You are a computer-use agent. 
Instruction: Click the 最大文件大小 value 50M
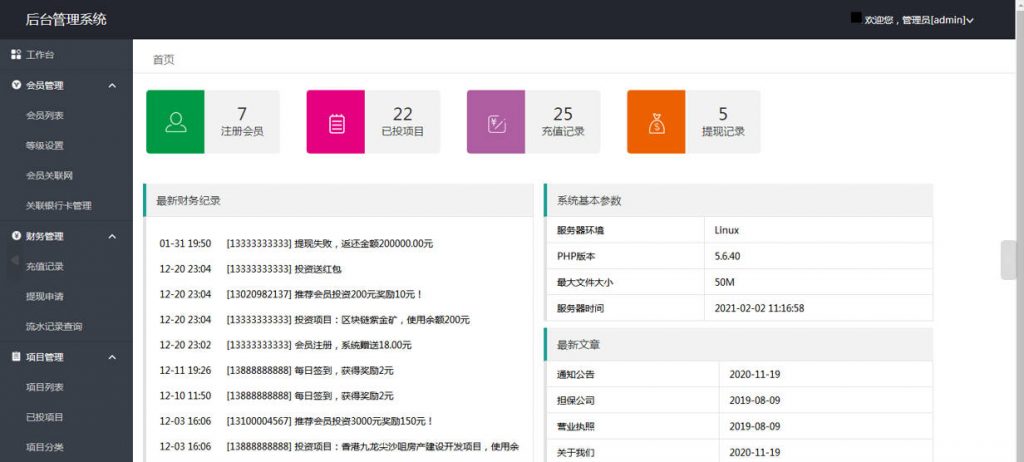(725, 282)
